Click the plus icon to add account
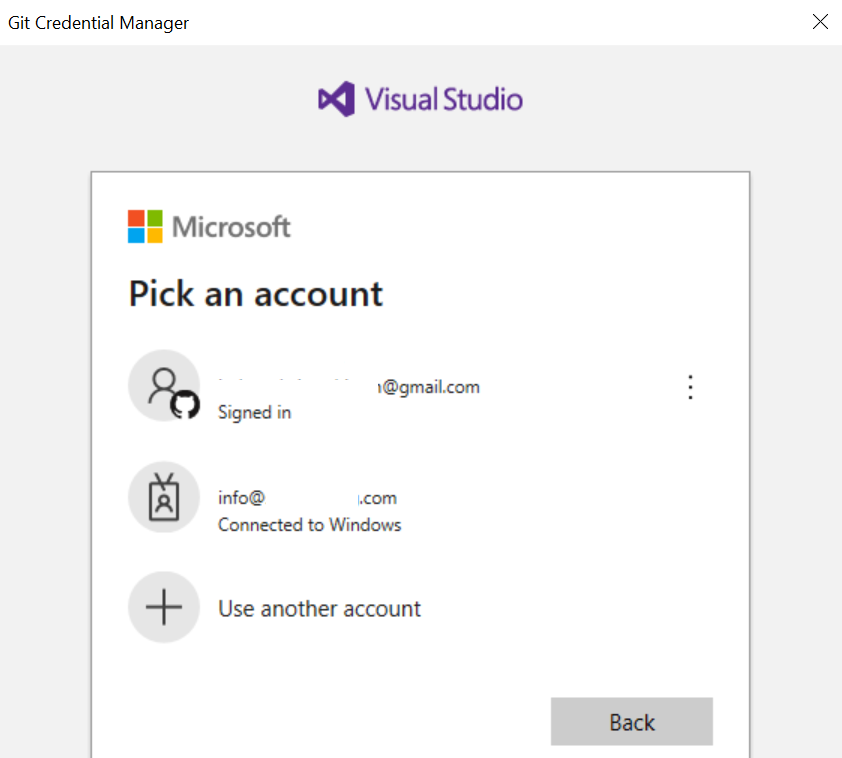 pos(164,608)
